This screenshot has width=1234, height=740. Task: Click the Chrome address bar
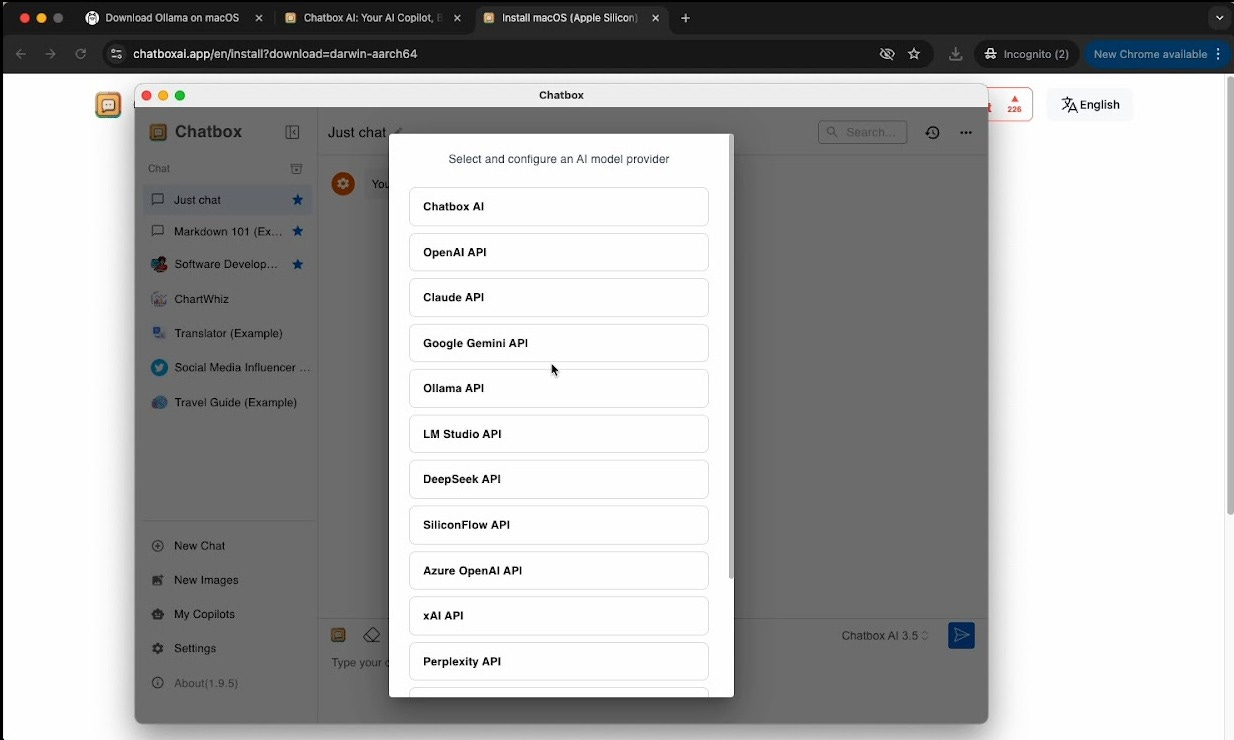tap(500, 54)
